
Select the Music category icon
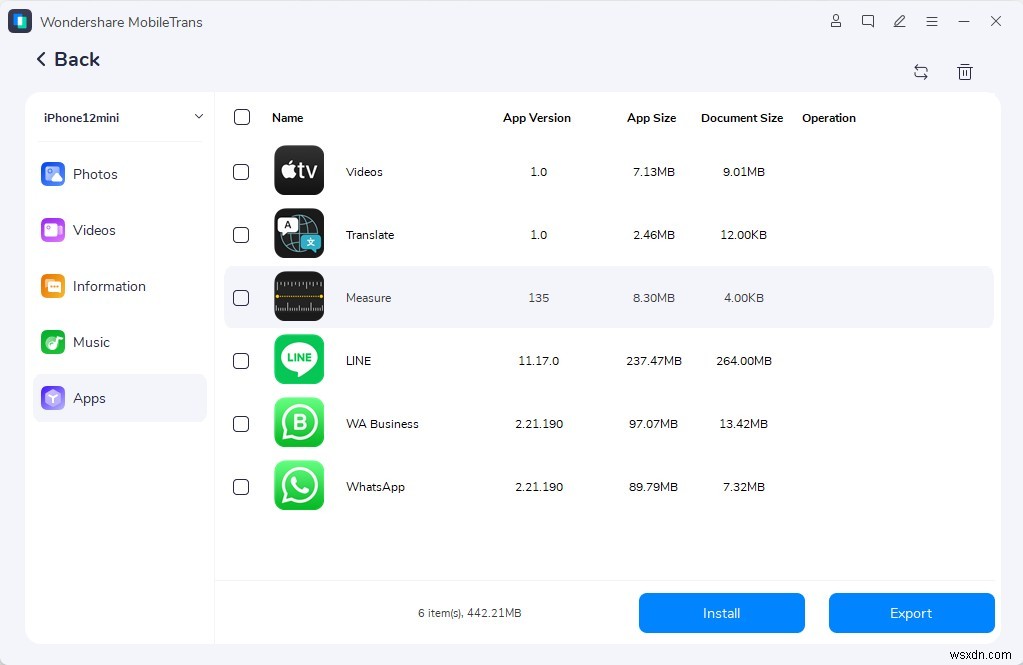(x=52, y=342)
